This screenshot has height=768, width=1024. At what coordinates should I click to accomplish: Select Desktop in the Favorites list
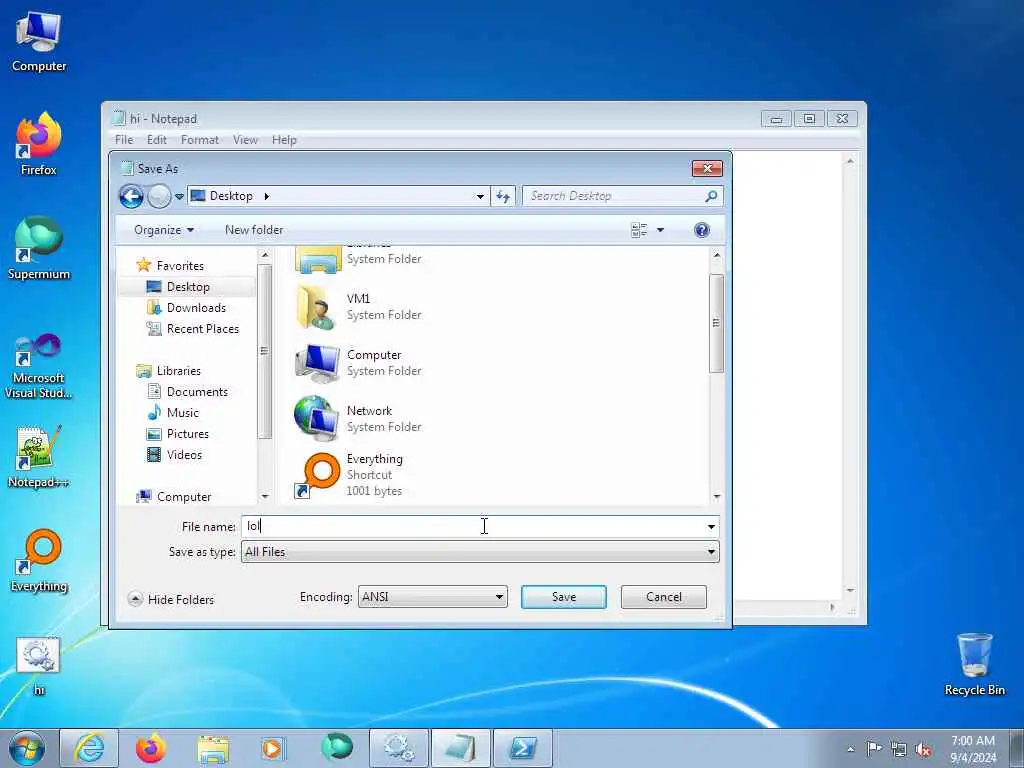tap(187, 287)
